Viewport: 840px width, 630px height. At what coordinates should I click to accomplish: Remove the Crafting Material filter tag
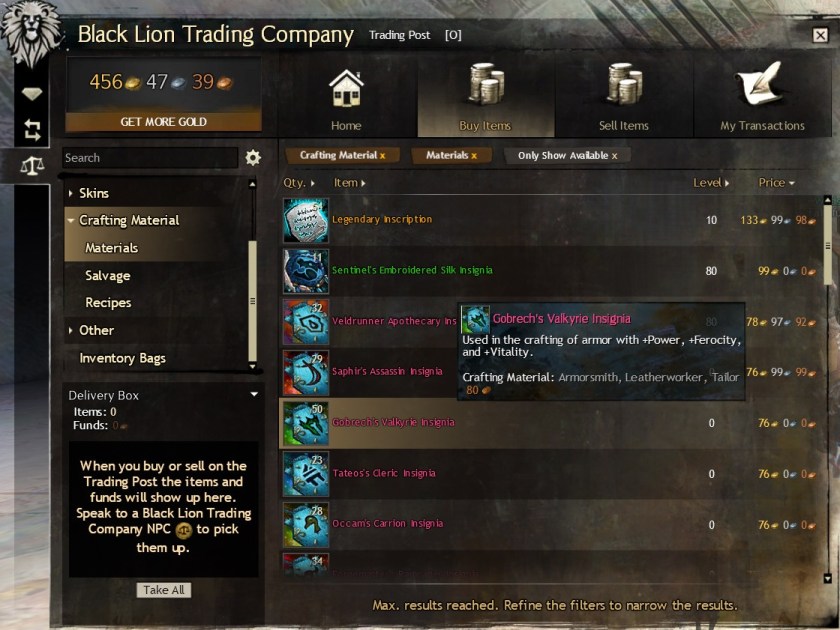coord(382,156)
